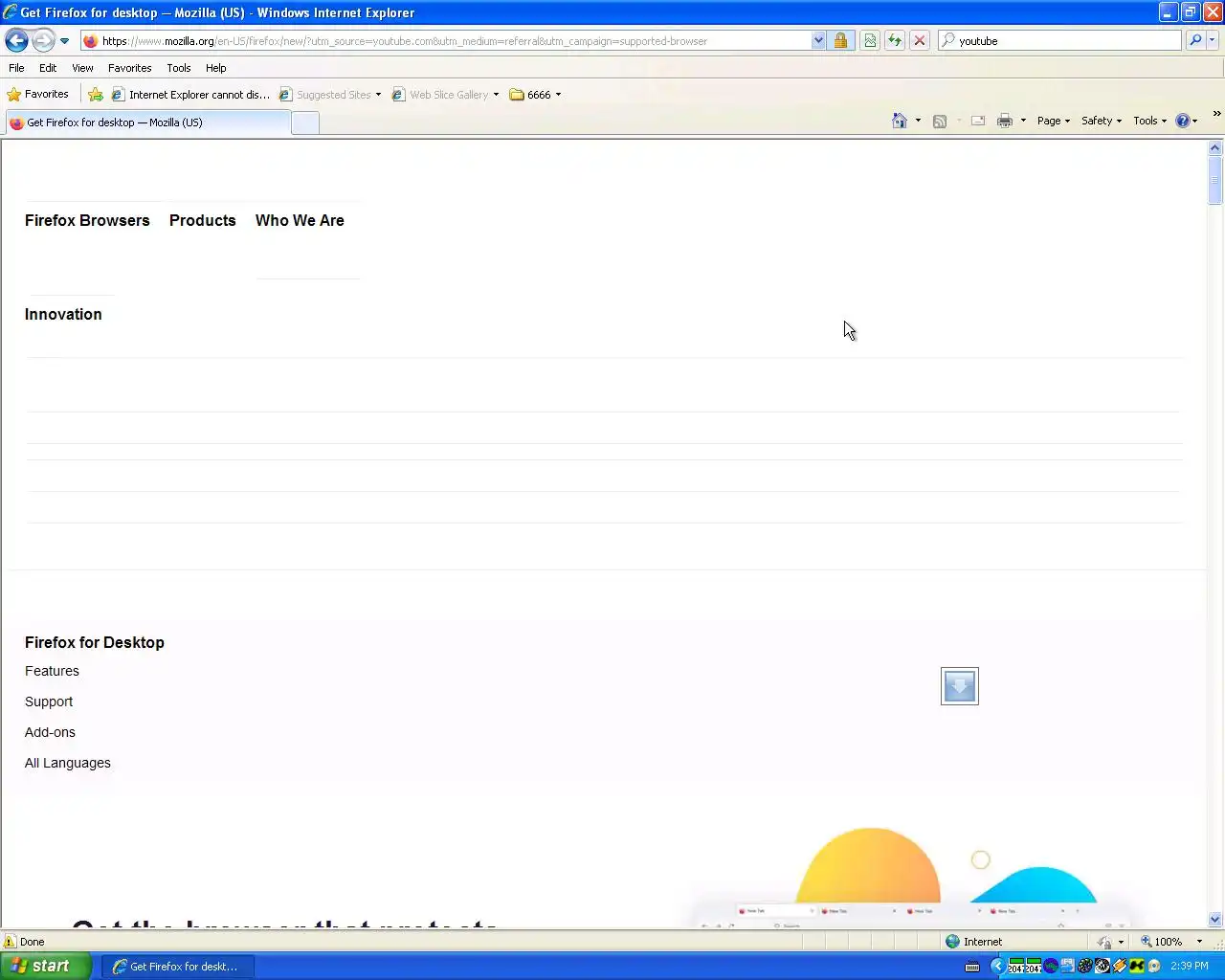Open search provider options dropdown arrow

click(x=1213, y=41)
